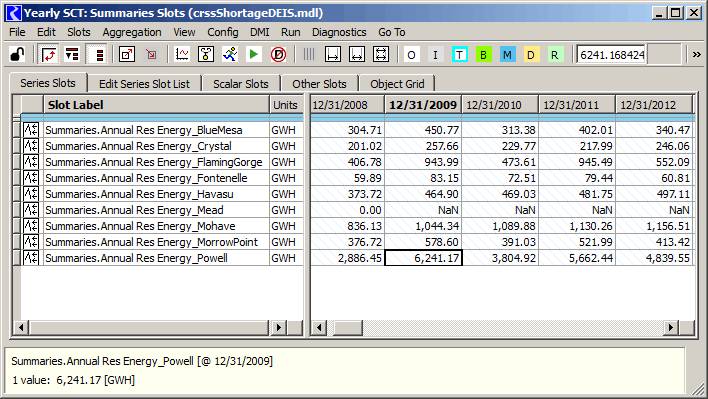The width and height of the screenshot is (708, 399).
Task: Click the red circled D stop icon
Action: [x=278, y=55]
